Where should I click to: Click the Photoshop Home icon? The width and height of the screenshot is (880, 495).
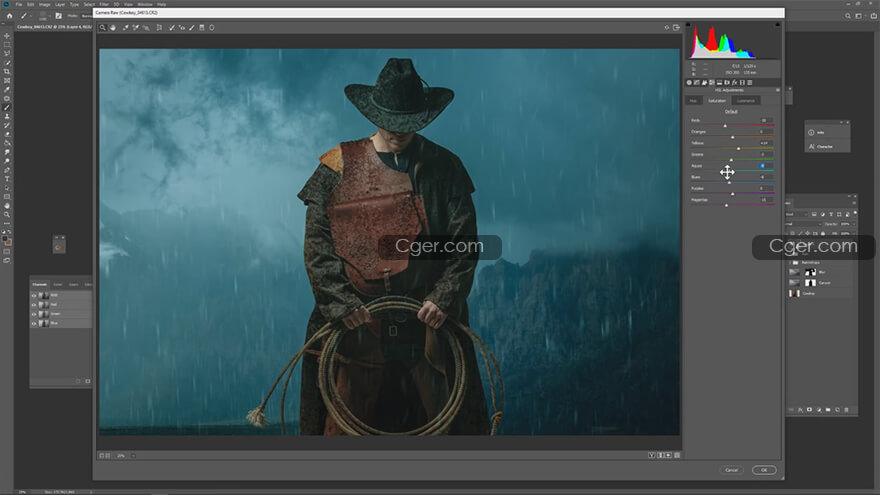10,16
